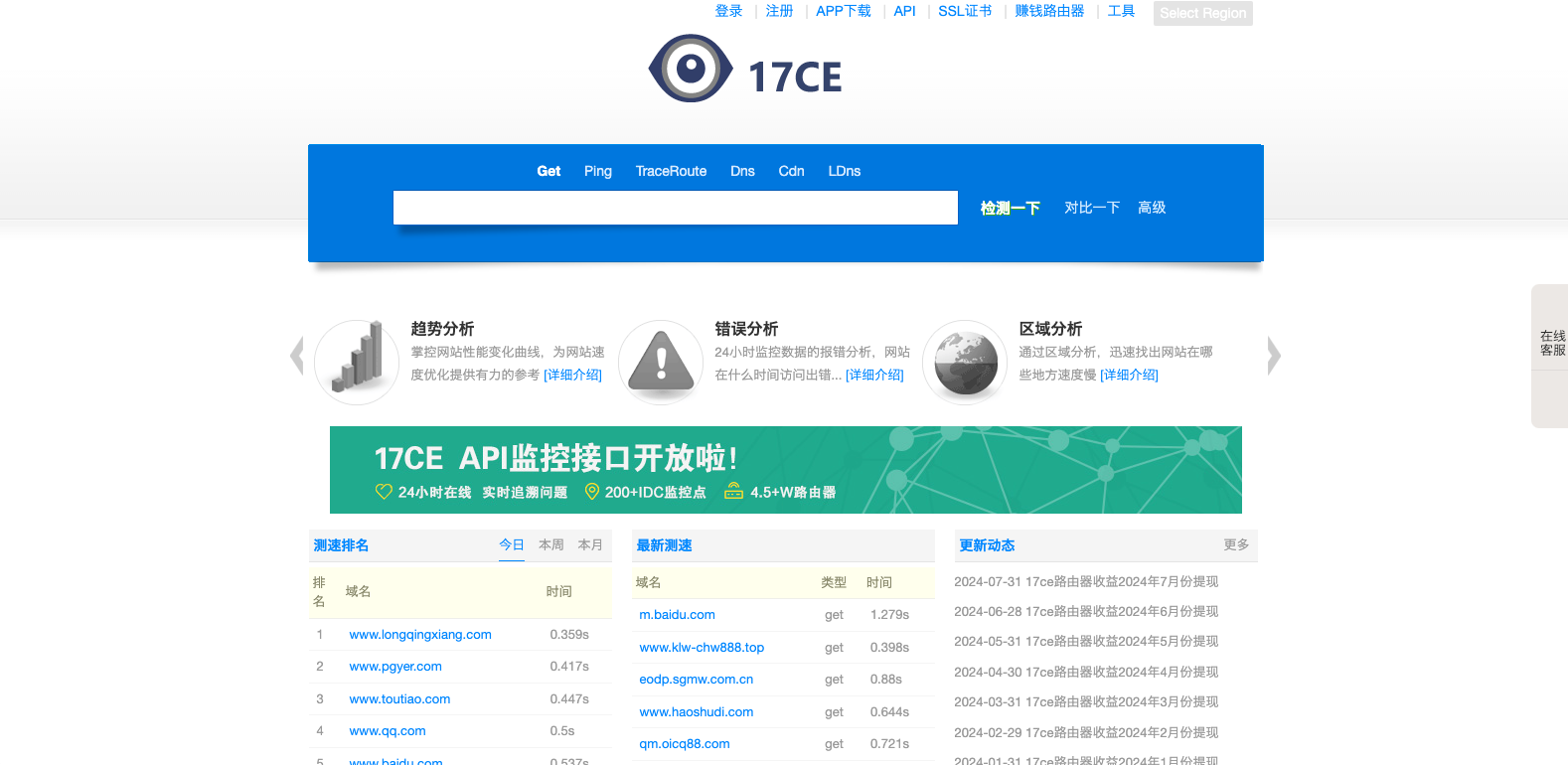The width and height of the screenshot is (1568, 765).
Task: Expand 更多 in the updates panel
Action: 1236,544
